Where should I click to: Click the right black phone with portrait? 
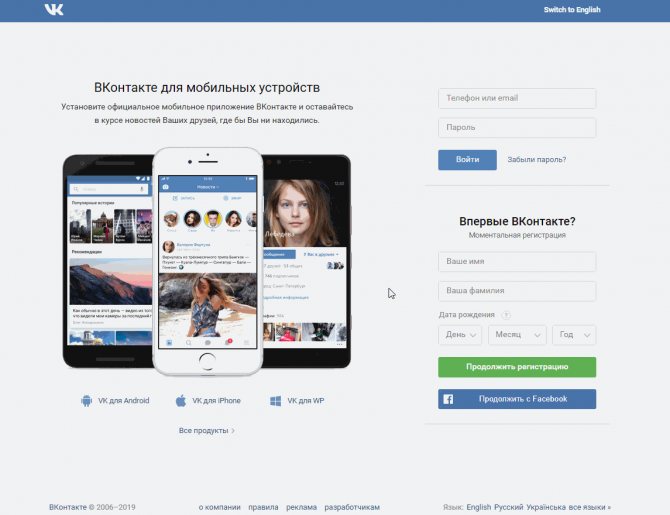point(307,261)
